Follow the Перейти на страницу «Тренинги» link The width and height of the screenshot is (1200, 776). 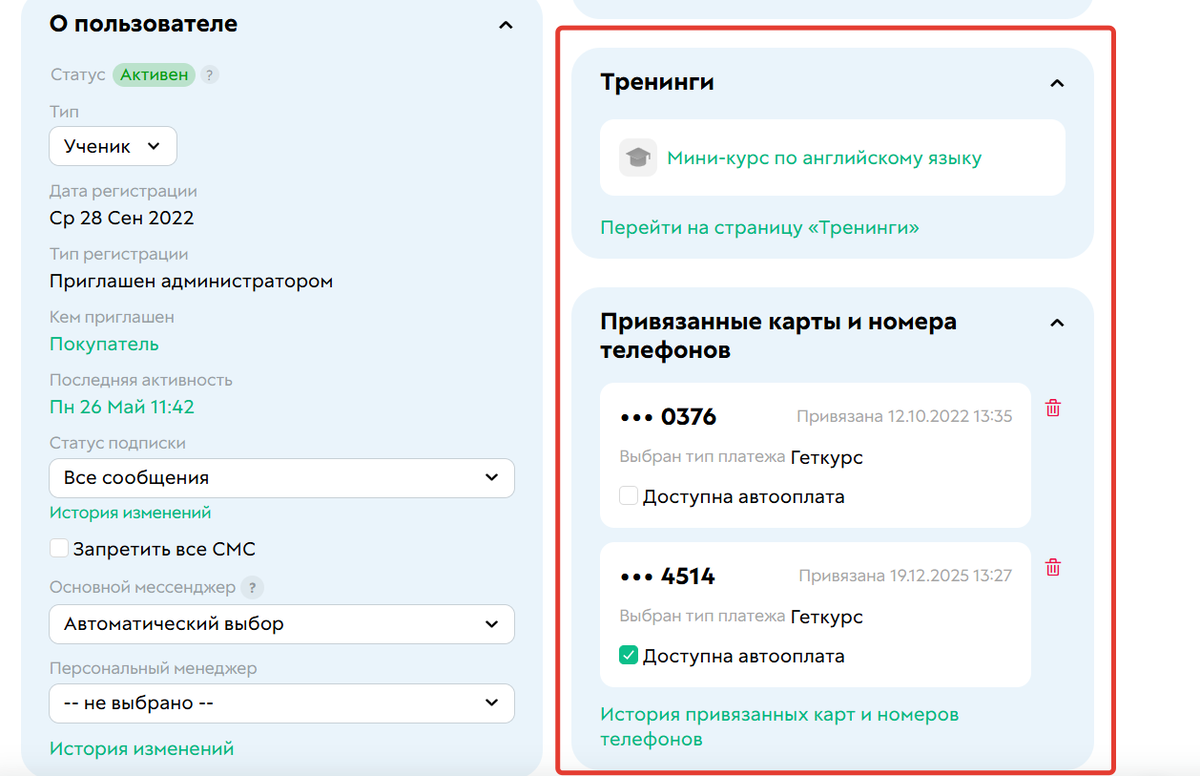click(761, 228)
